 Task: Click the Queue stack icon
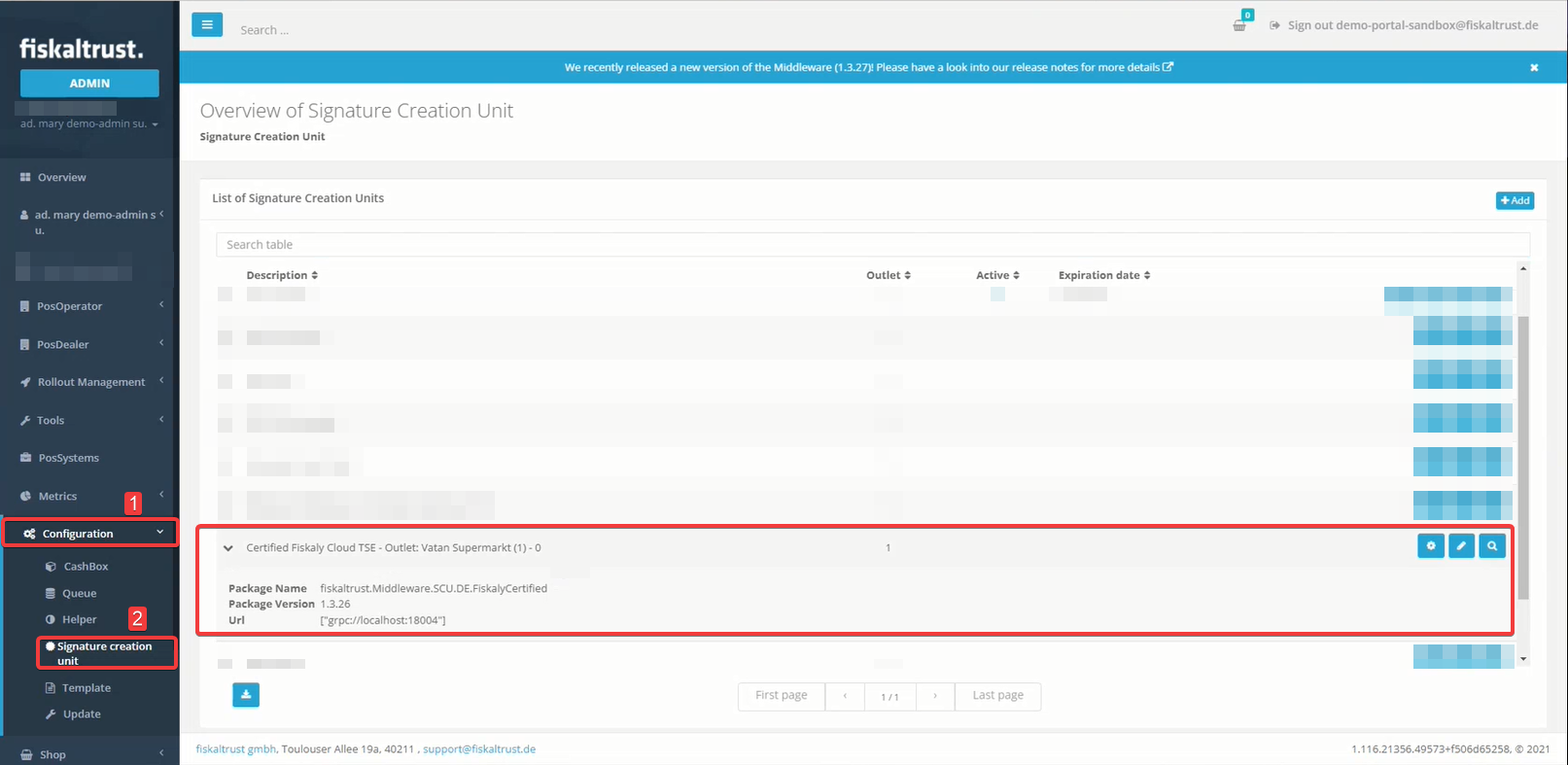pyautogui.click(x=51, y=593)
